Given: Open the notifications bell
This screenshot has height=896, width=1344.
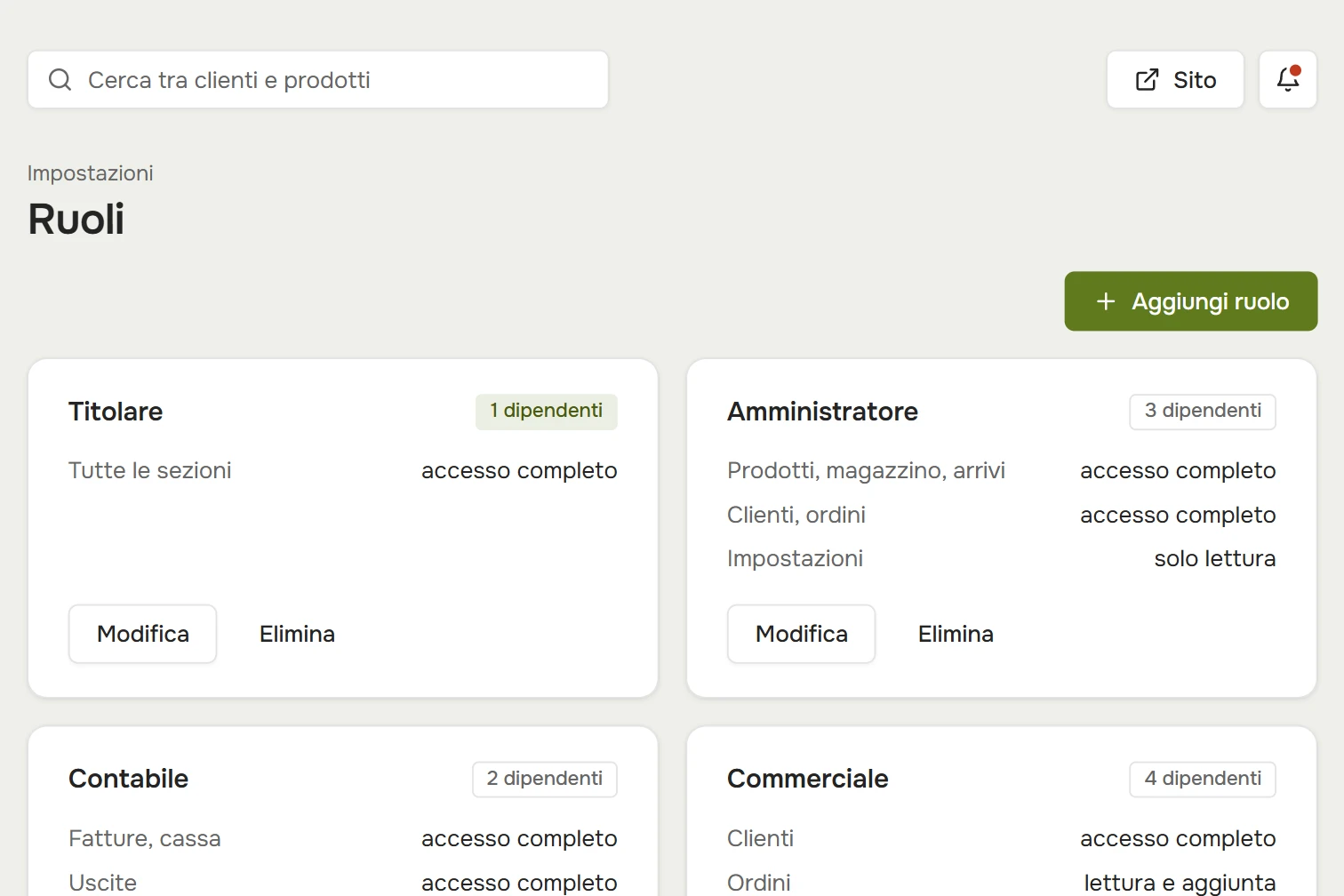Looking at the screenshot, I should [1288, 79].
